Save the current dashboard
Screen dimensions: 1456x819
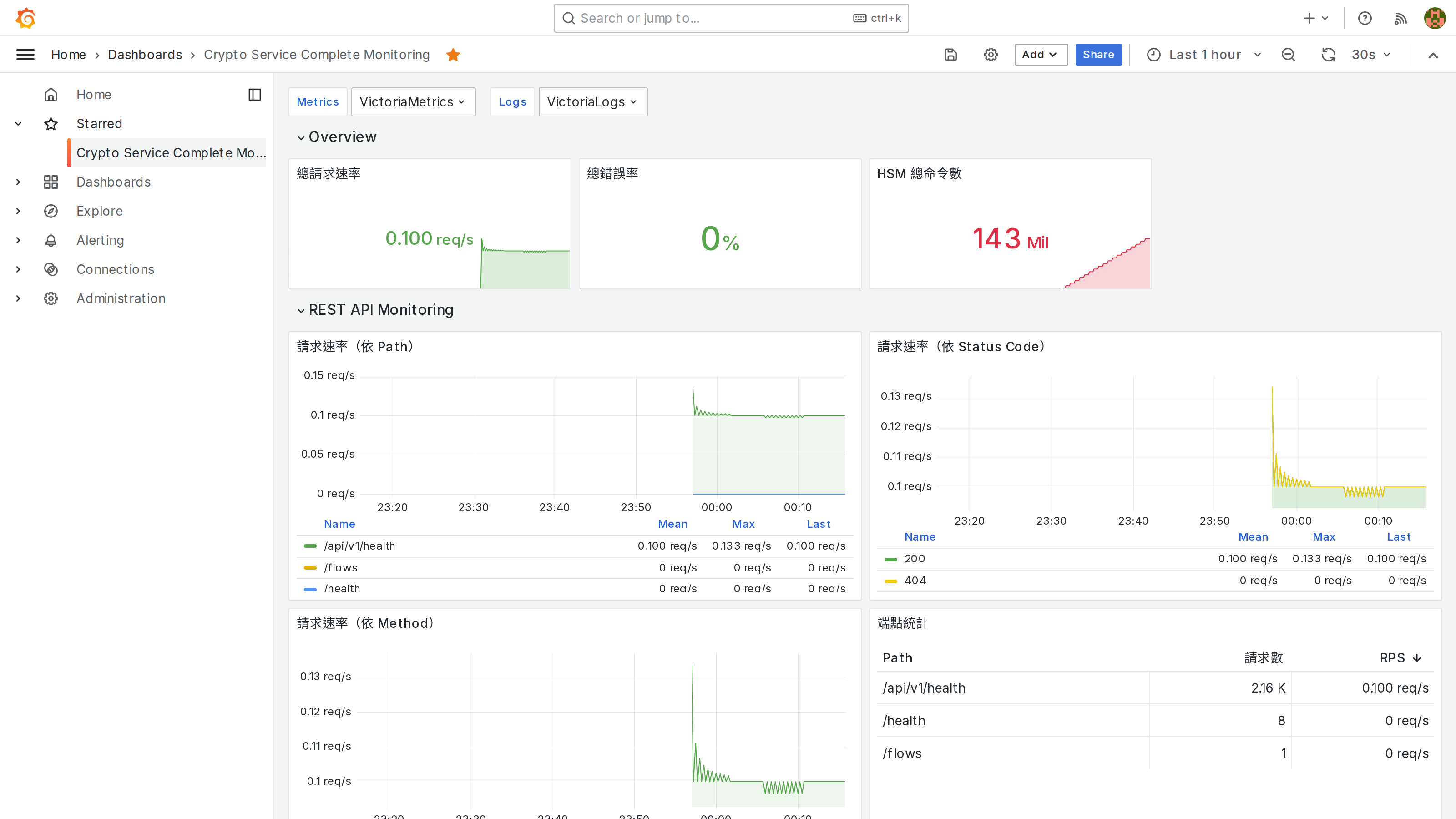[950, 54]
